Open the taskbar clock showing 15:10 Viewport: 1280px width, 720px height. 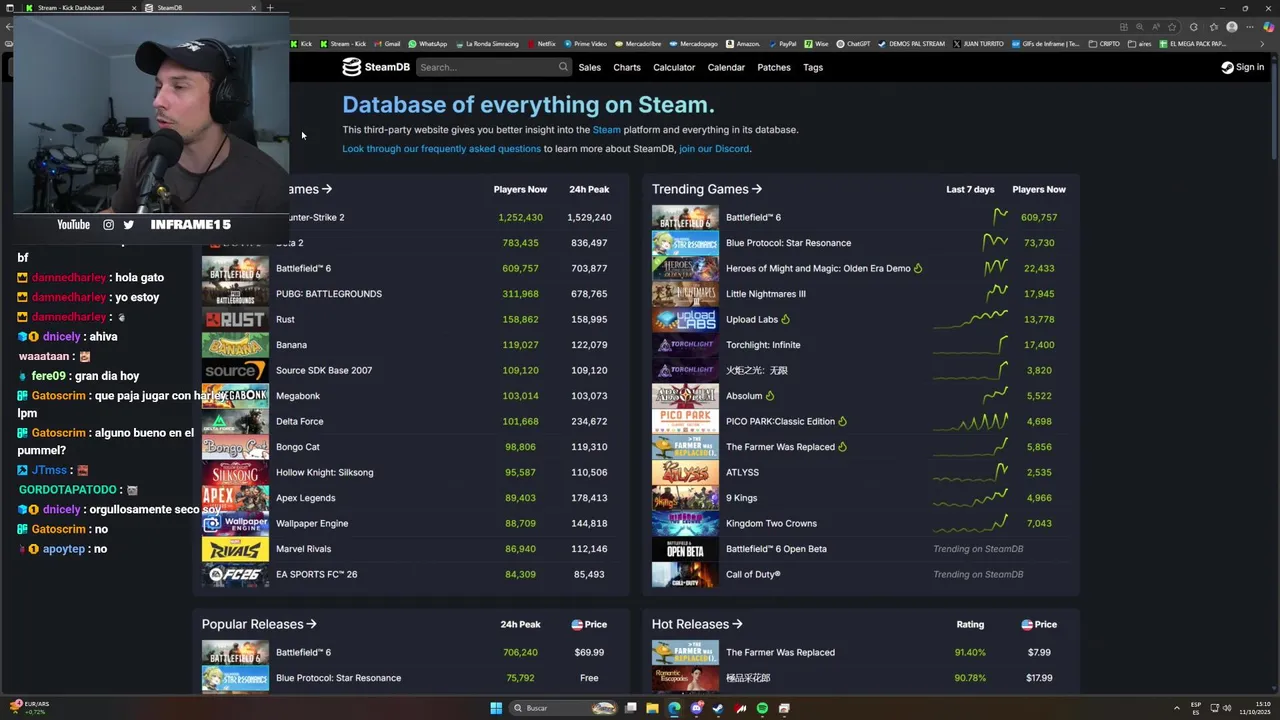pyautogui.click(x=1254, y=708)
